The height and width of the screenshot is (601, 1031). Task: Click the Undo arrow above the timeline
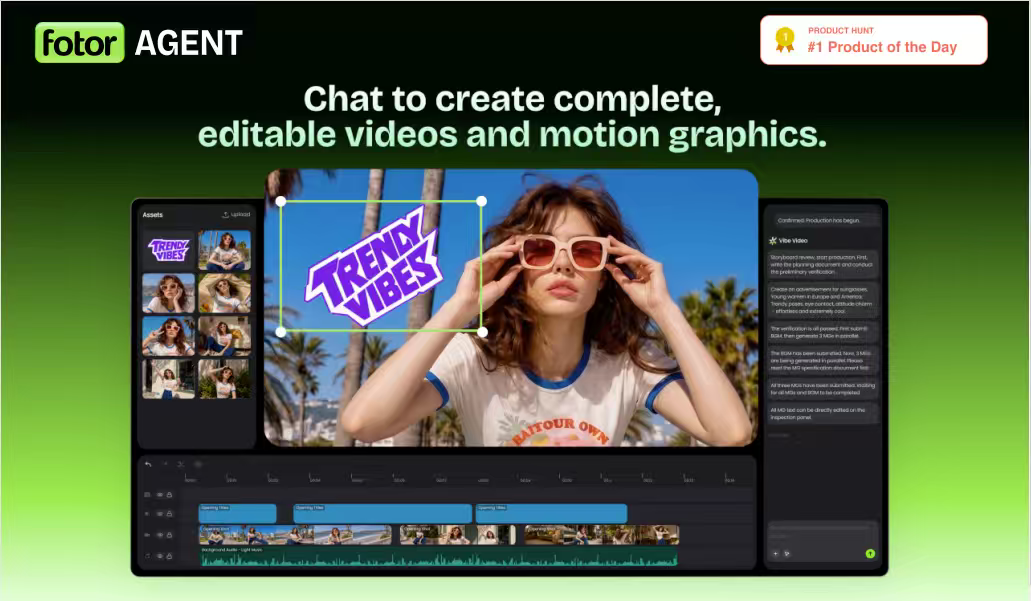[x=148, y=464]
